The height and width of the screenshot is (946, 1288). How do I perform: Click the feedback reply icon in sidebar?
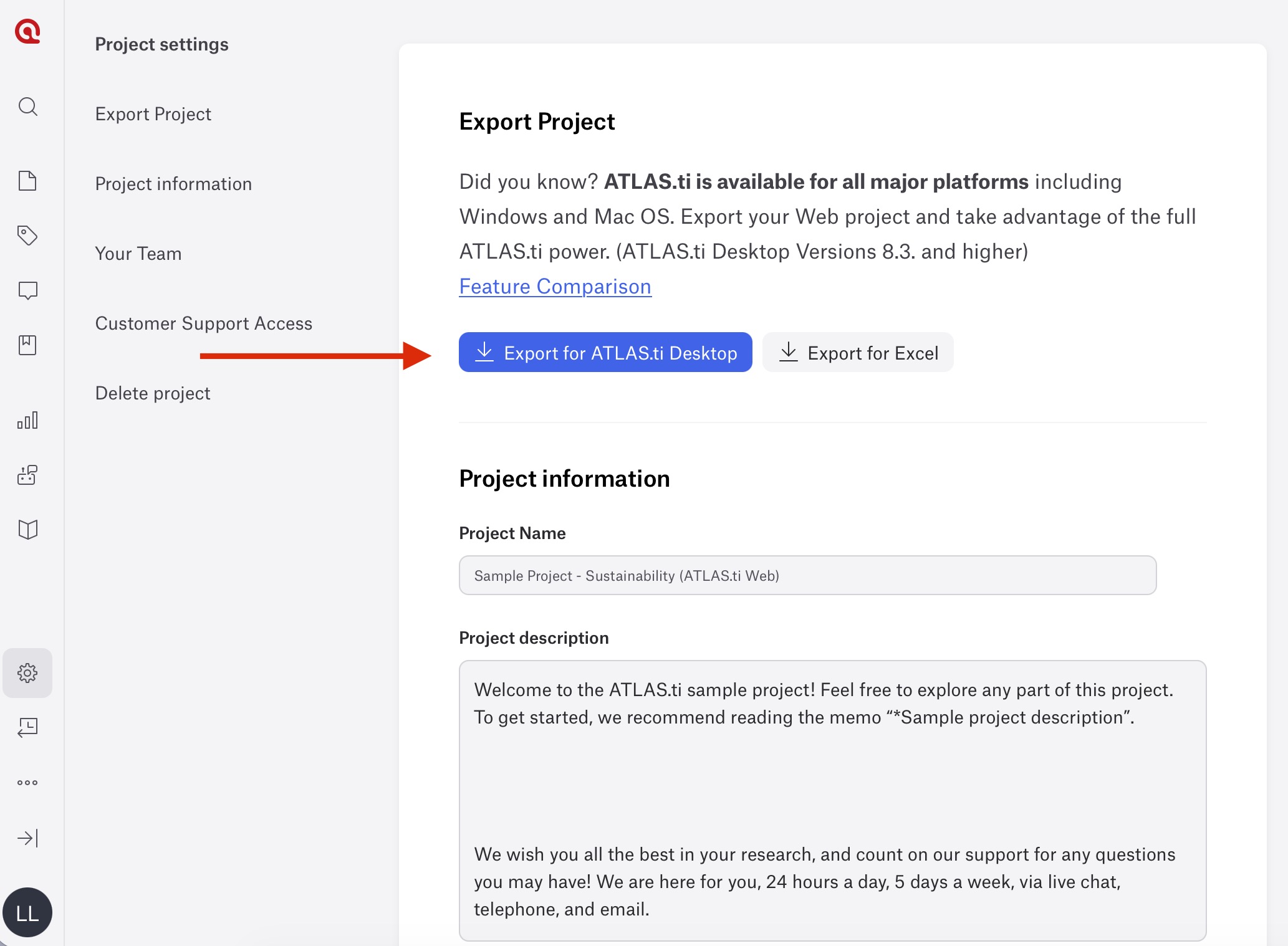27,727
